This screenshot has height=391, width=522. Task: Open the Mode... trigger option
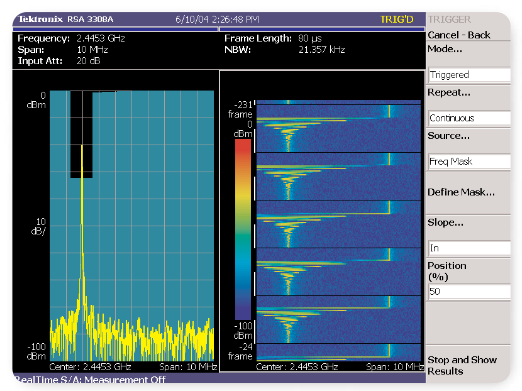coord(445,49)
